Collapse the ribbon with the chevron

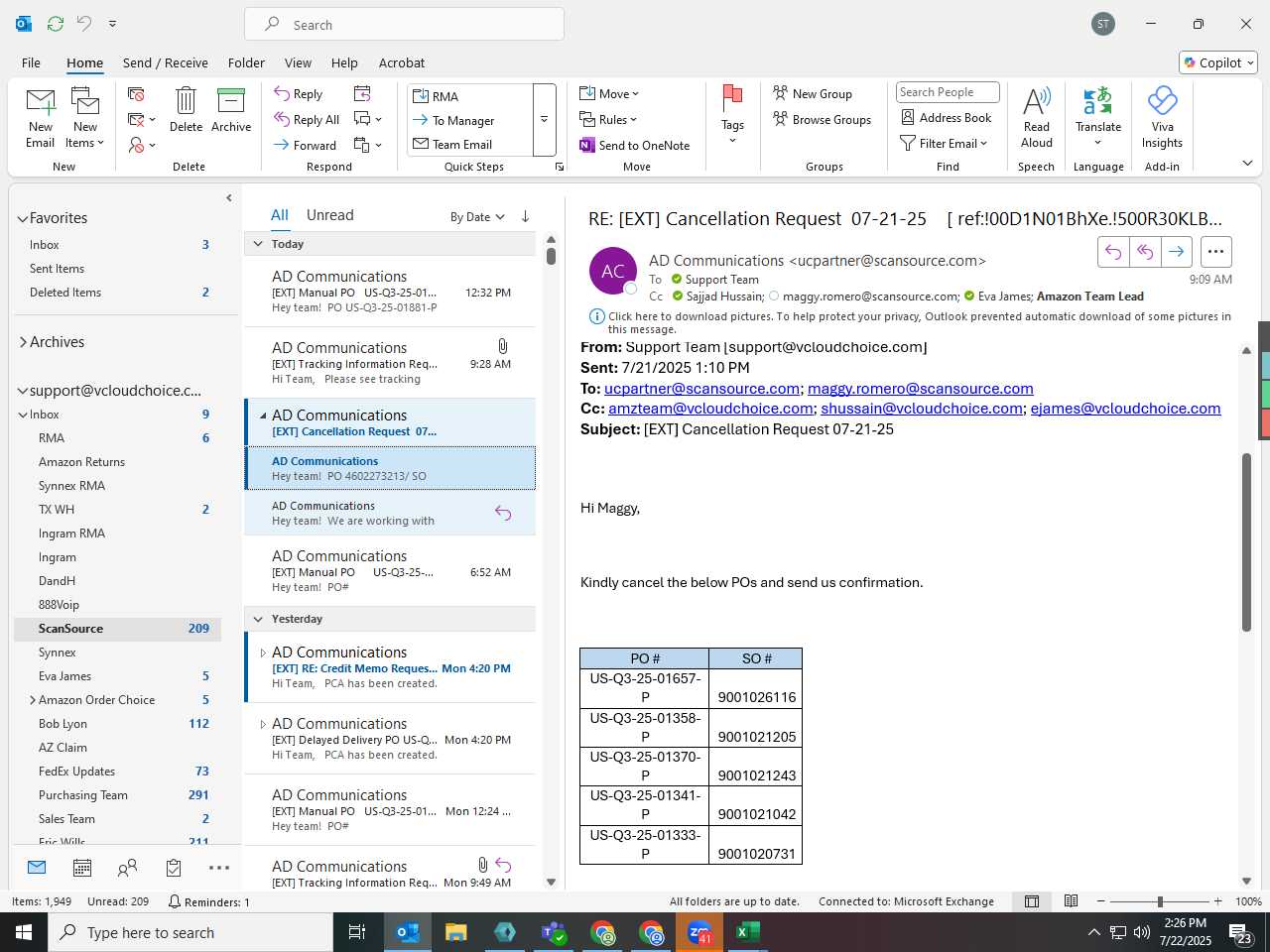click(x=1247, y=163)
